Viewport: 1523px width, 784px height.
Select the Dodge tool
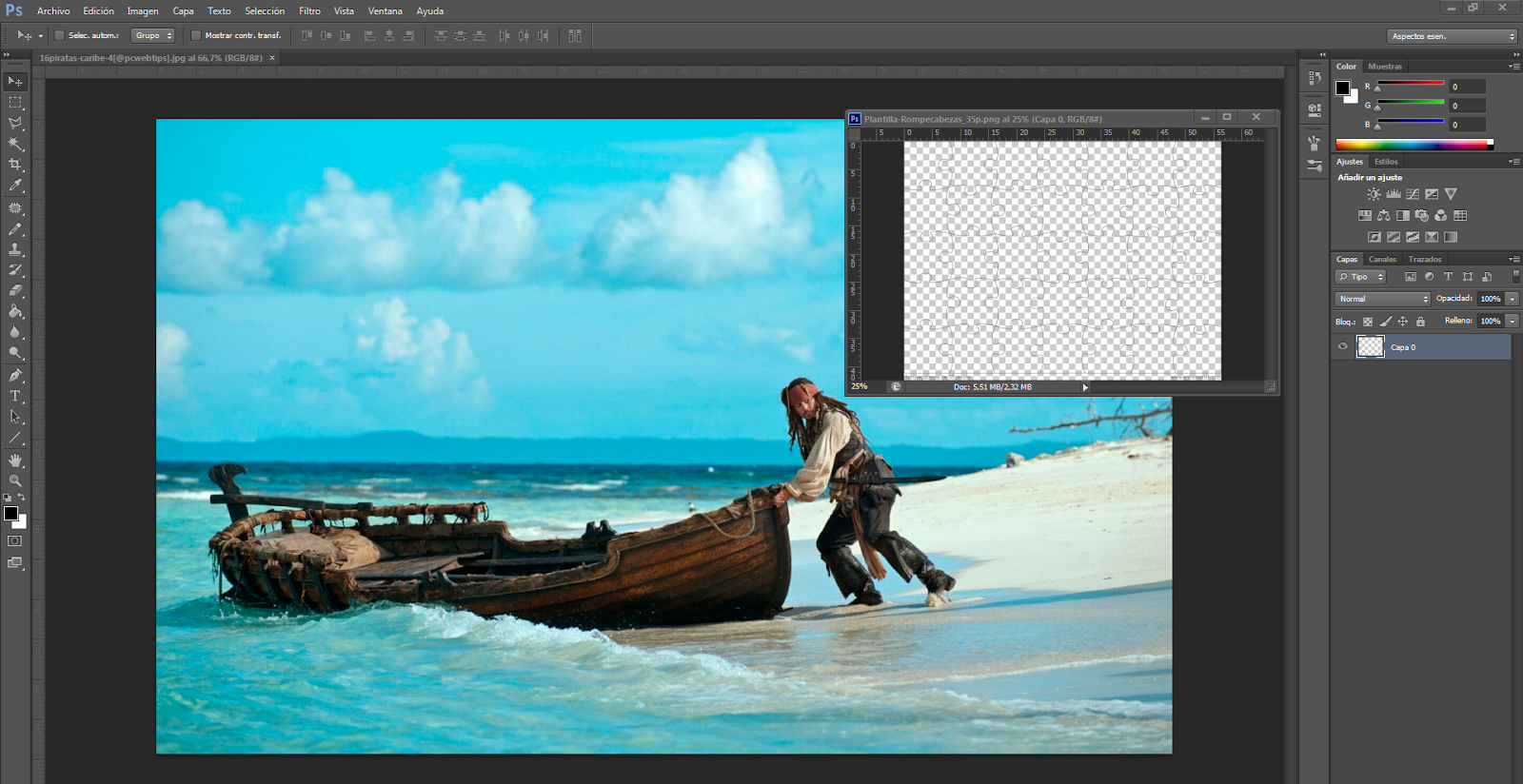tap(15, 354)
